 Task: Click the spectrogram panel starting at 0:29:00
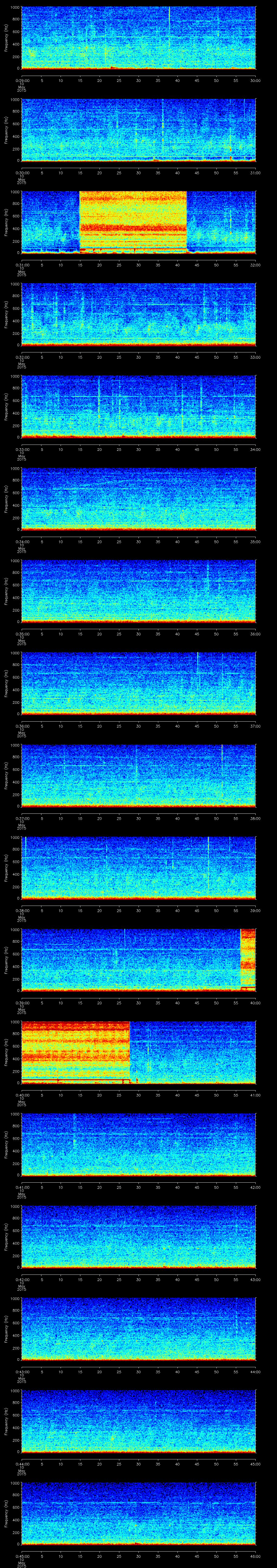pyautogui.click(x=138, y=38)
